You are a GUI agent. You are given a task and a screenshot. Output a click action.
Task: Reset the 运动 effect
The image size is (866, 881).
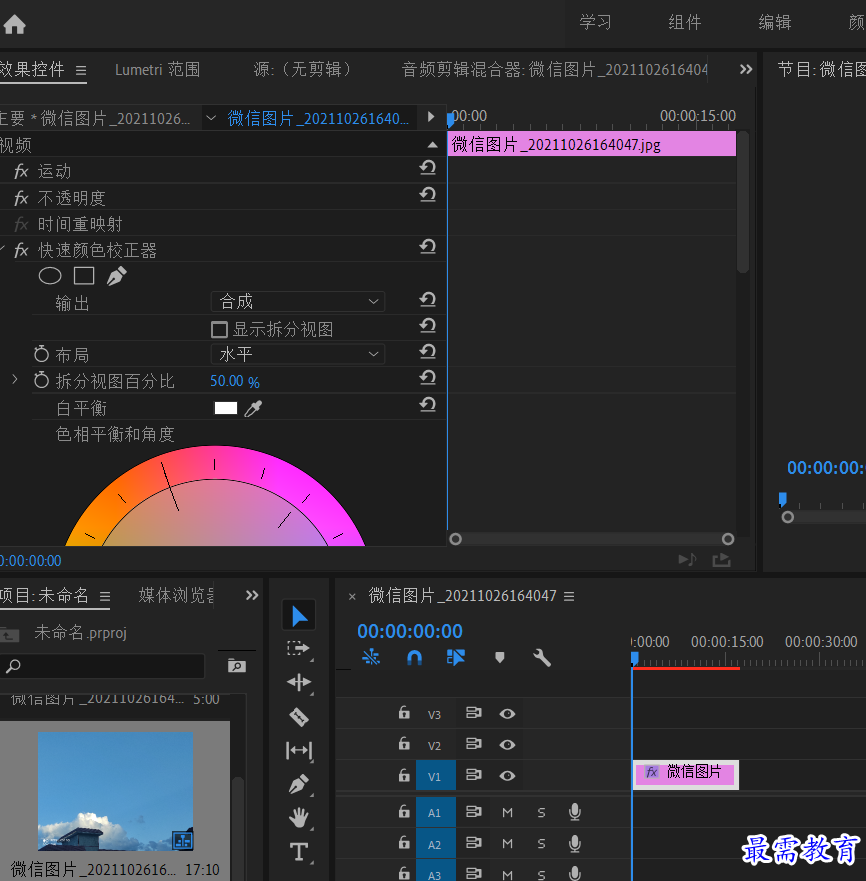[x=428, y=168]
